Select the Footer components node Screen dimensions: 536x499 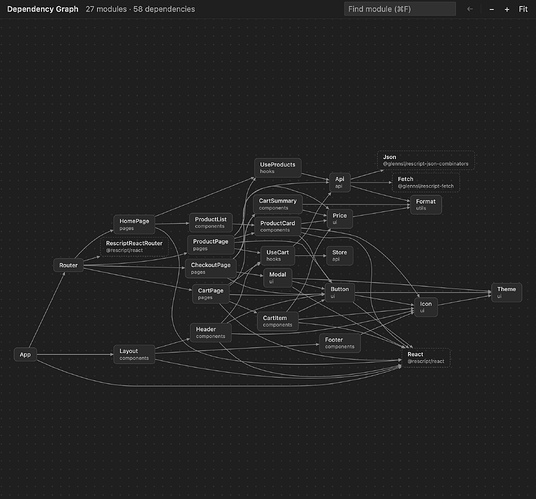[x=340, y=343]
